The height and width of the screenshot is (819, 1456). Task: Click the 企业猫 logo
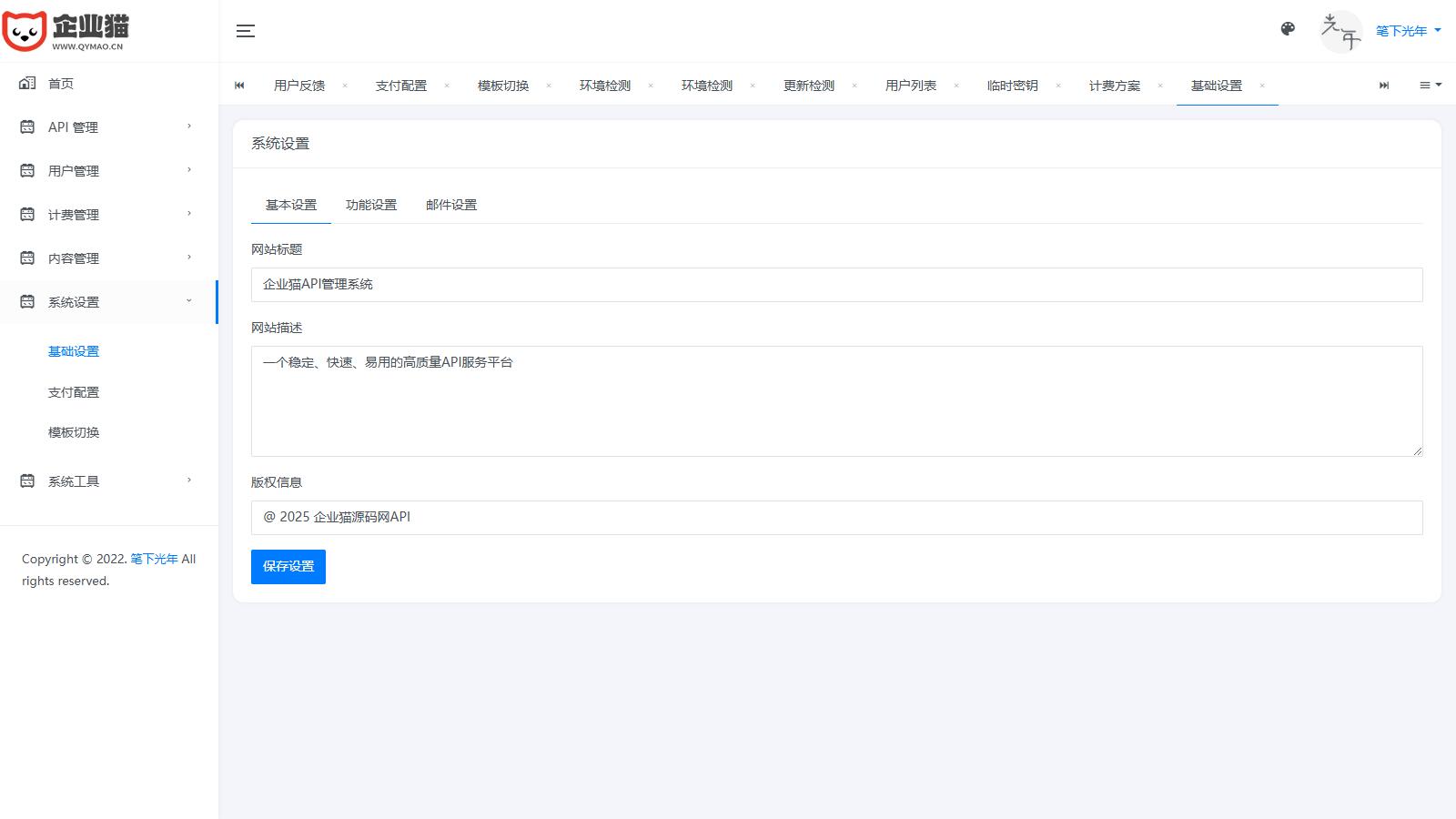click(x=66, y=31)
